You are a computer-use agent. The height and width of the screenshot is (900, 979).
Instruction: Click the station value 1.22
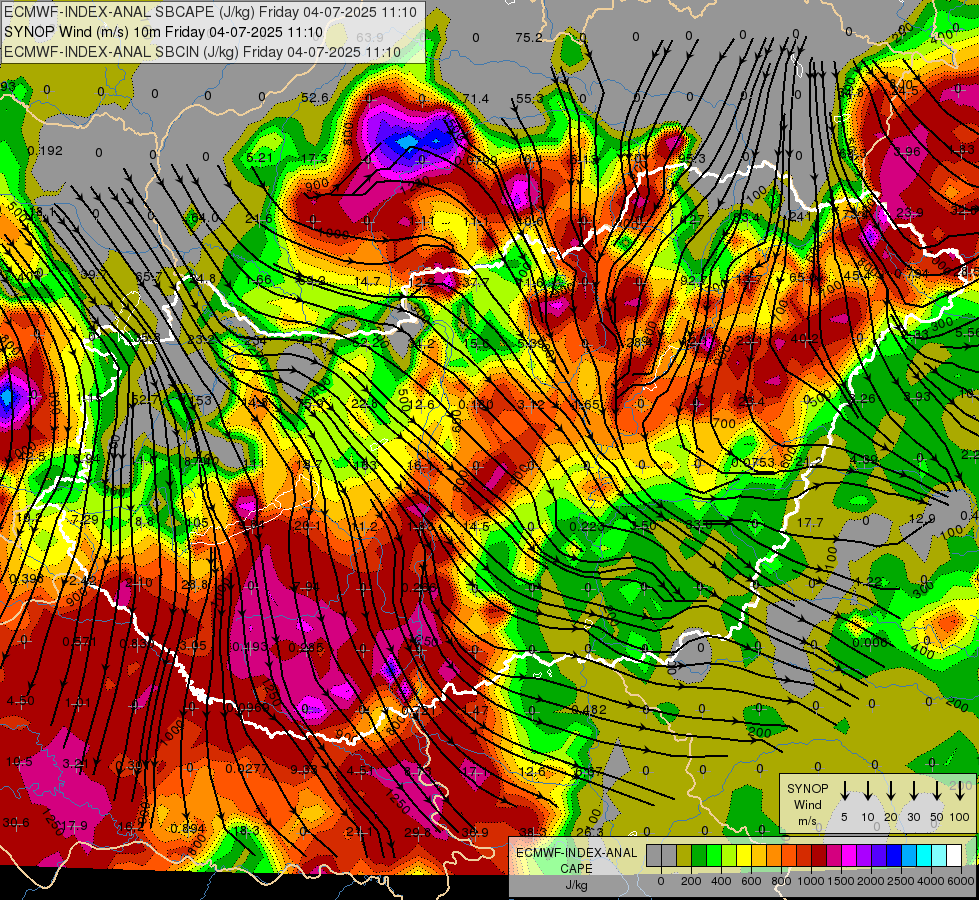(868, 581)
